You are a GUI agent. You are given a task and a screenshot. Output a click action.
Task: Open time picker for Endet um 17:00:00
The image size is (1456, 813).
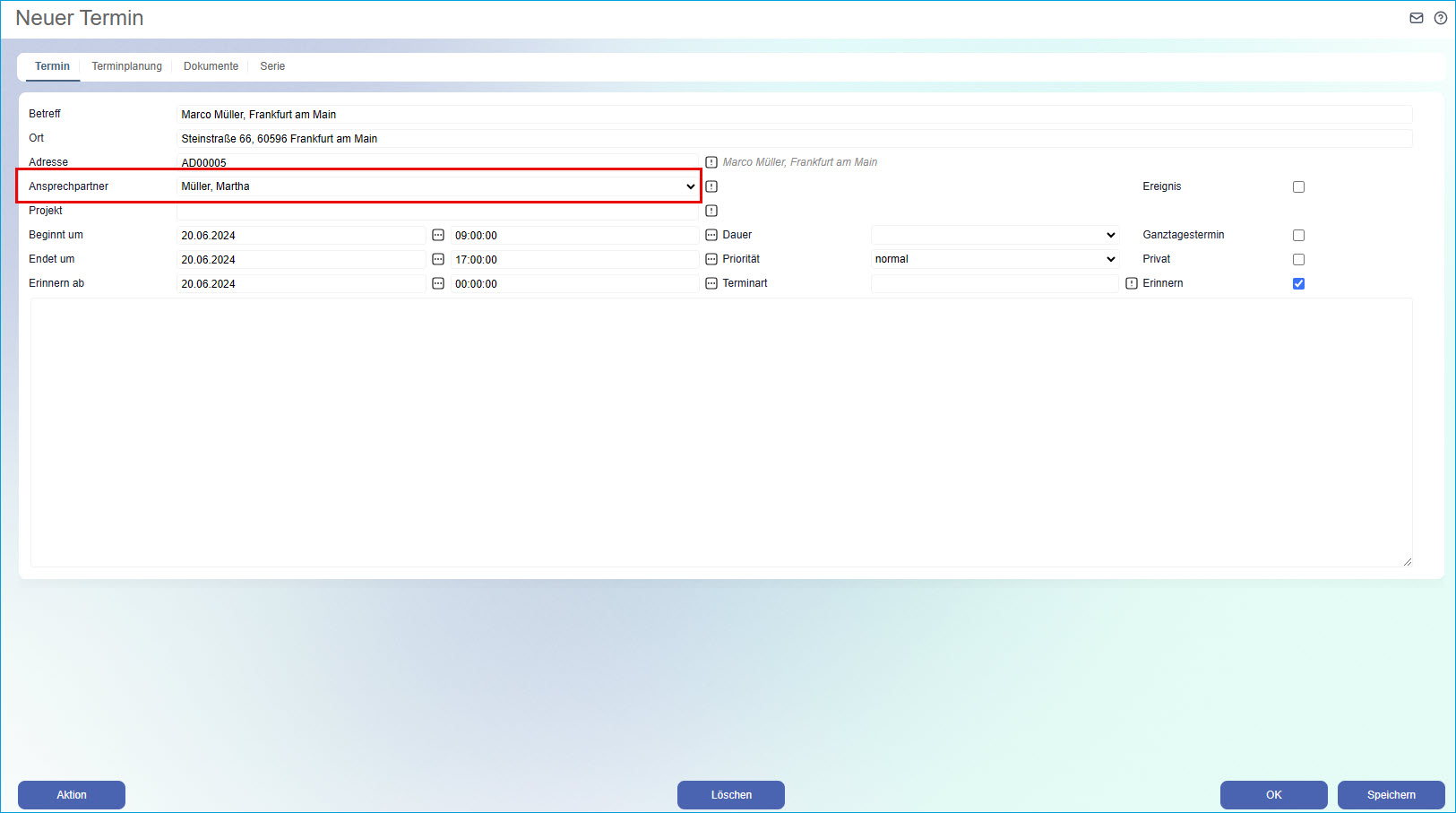click(711, 259)
